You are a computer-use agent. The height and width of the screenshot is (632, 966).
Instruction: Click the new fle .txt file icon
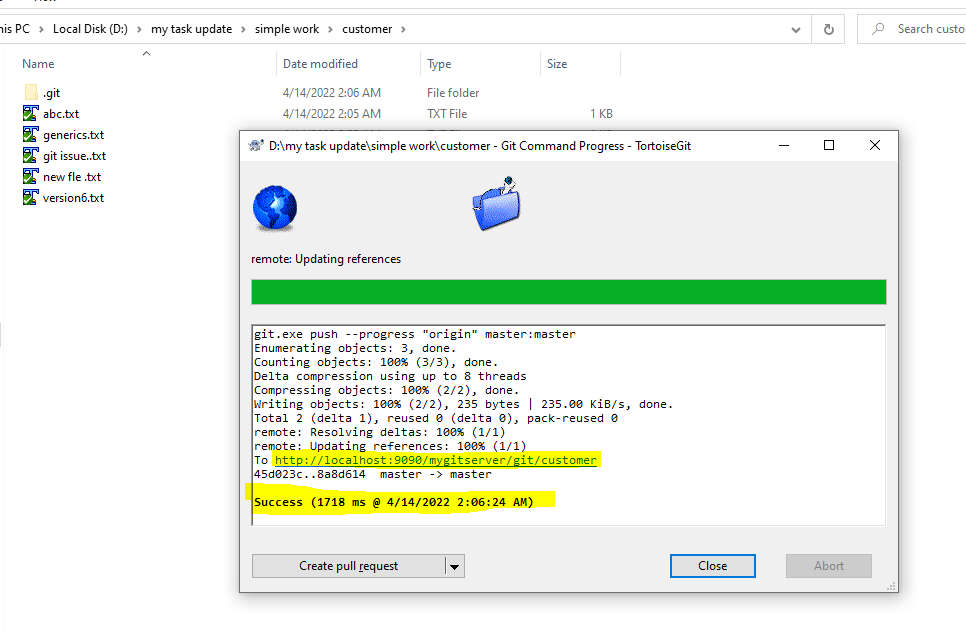(x=31, y=176)
